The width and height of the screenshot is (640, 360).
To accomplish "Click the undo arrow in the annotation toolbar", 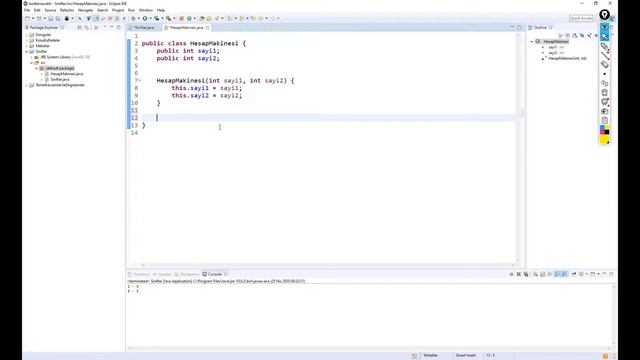I will 604,83.
